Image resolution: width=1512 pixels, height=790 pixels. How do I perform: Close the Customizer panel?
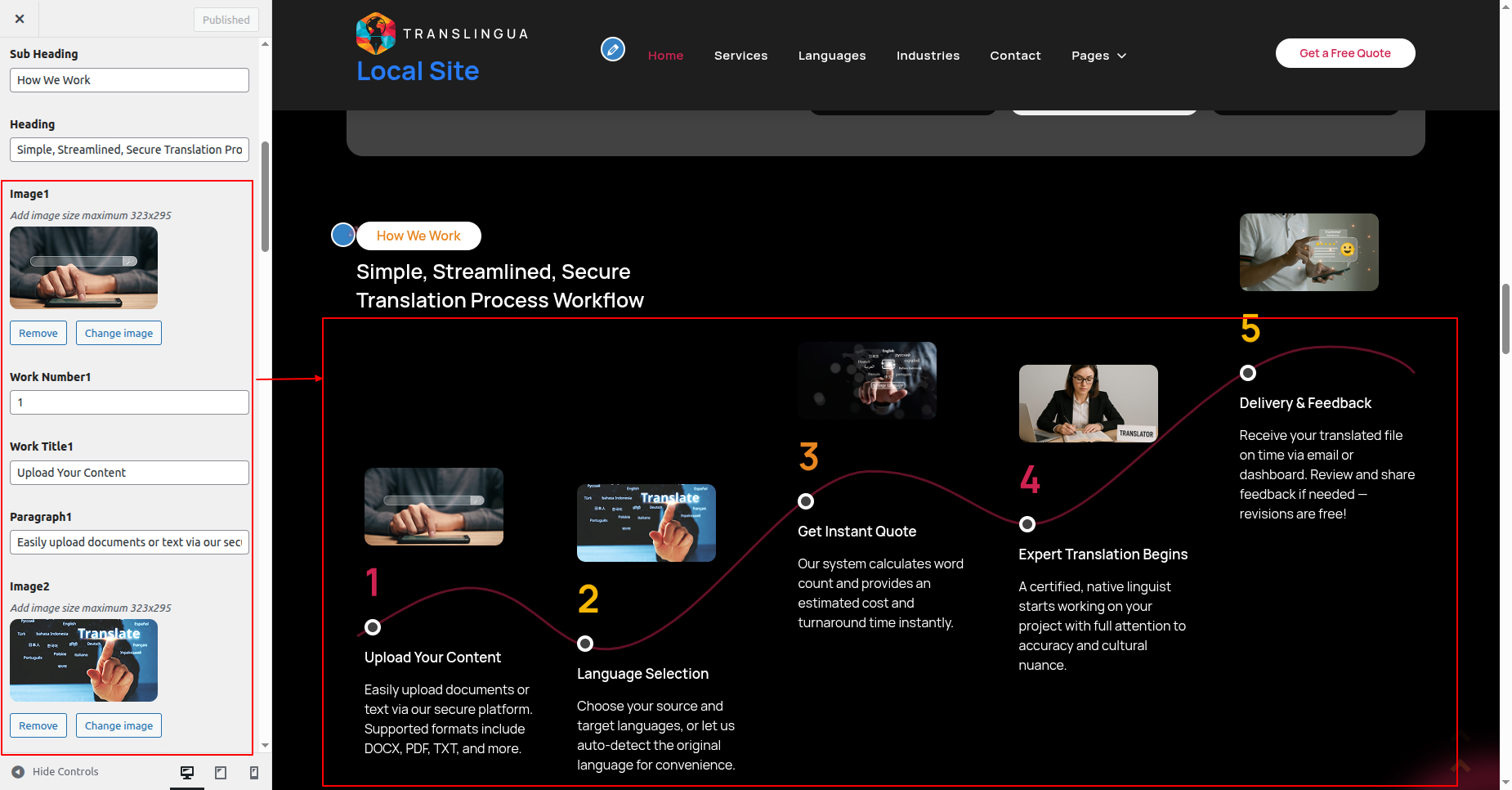click(x=20, y=19)
